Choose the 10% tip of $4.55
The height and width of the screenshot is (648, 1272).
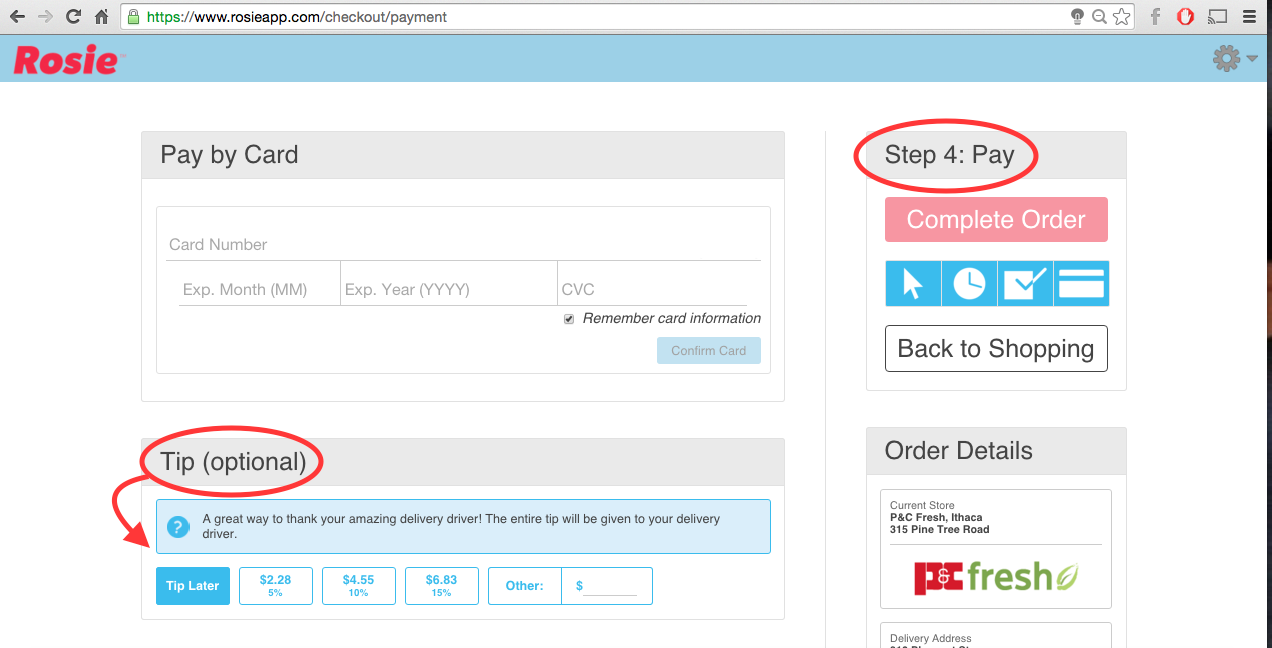click(x=358, y=586)
